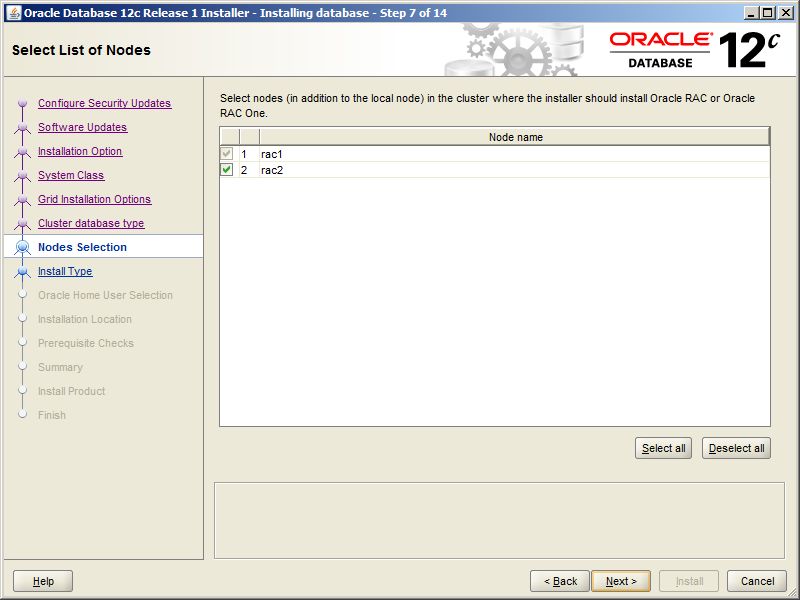Go back to the previous step
Screen dimensions: 800x600
[560, 581]
